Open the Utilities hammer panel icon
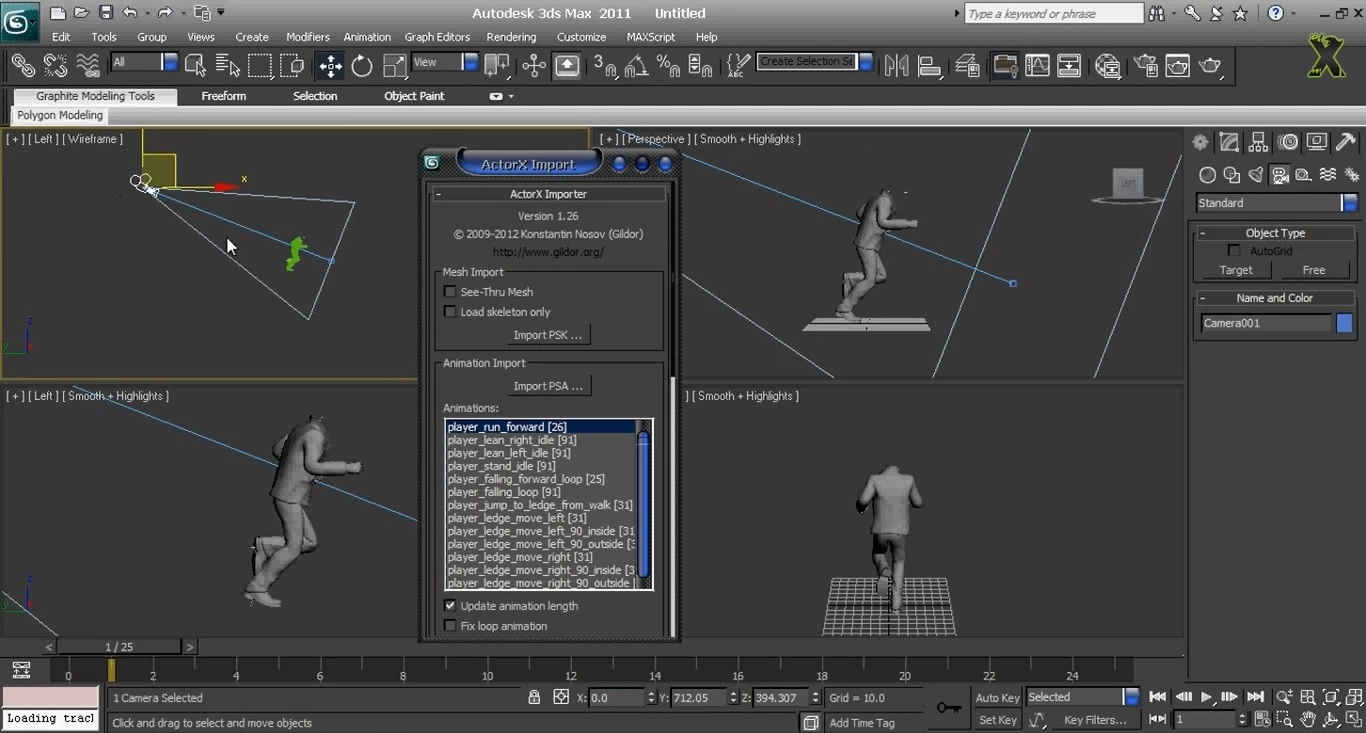The height and width of the screenshot is (733, 1366). point(1346,142)
